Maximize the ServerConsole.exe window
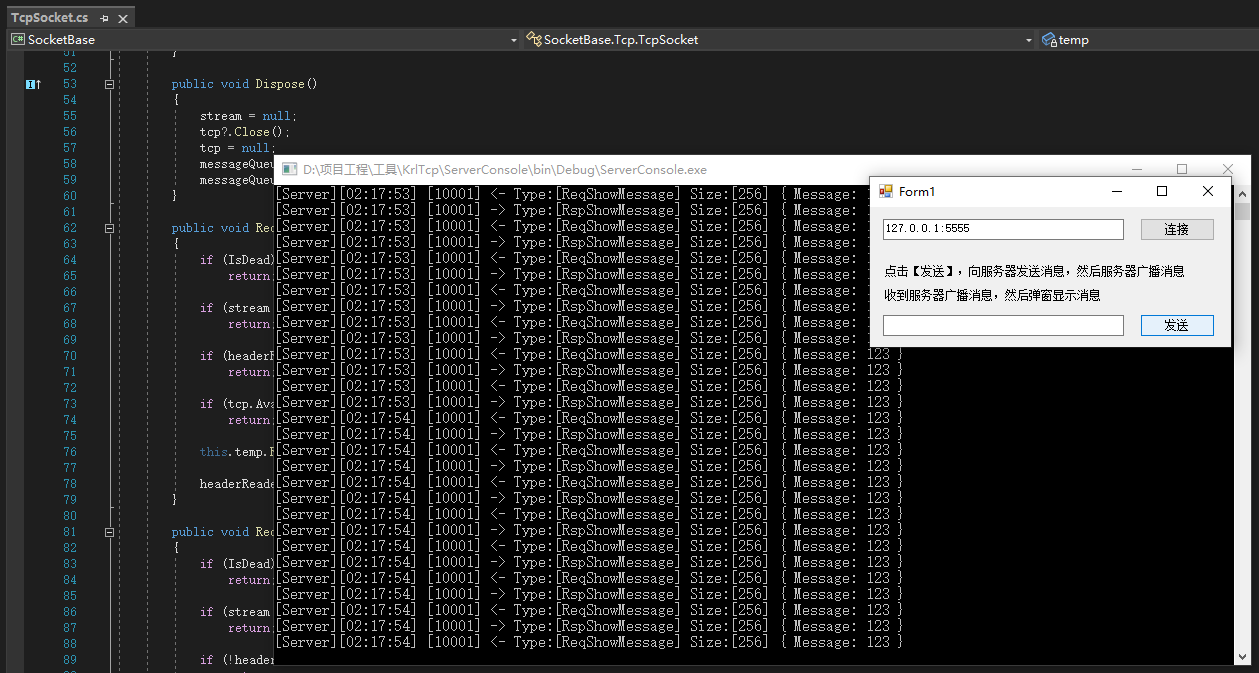This screenshot has width=1259, height=673. 1181,169
